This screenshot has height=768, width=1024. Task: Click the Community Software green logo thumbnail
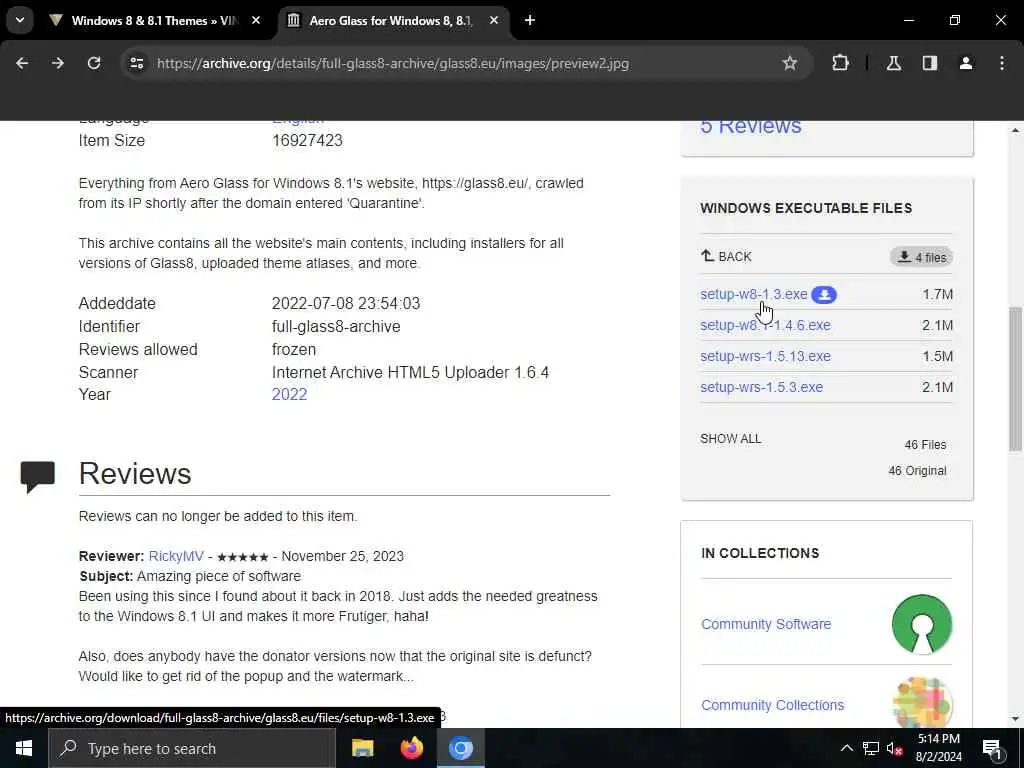pyautogui.click(x=921, y=624)
